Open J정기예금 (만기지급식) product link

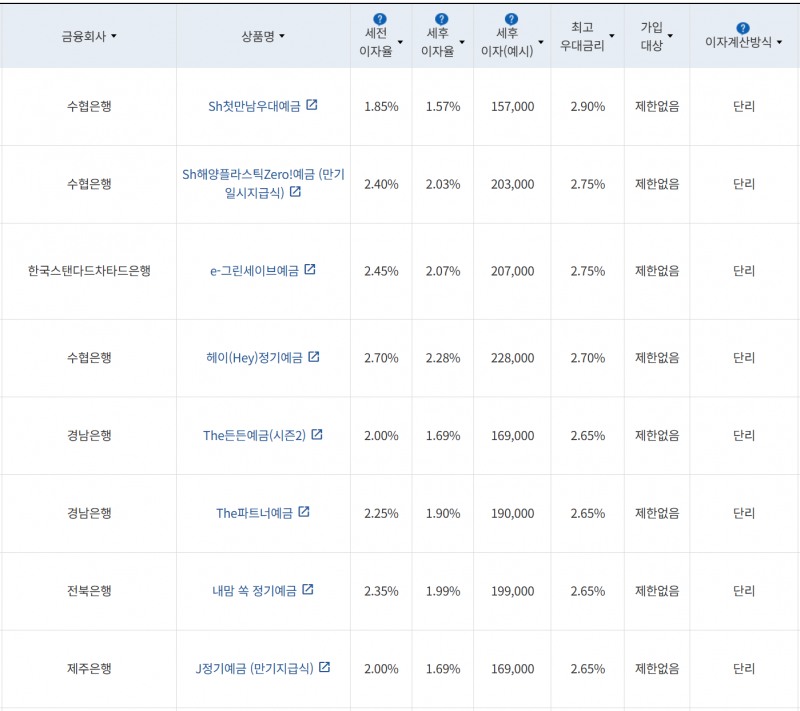(x=254, y=668)
